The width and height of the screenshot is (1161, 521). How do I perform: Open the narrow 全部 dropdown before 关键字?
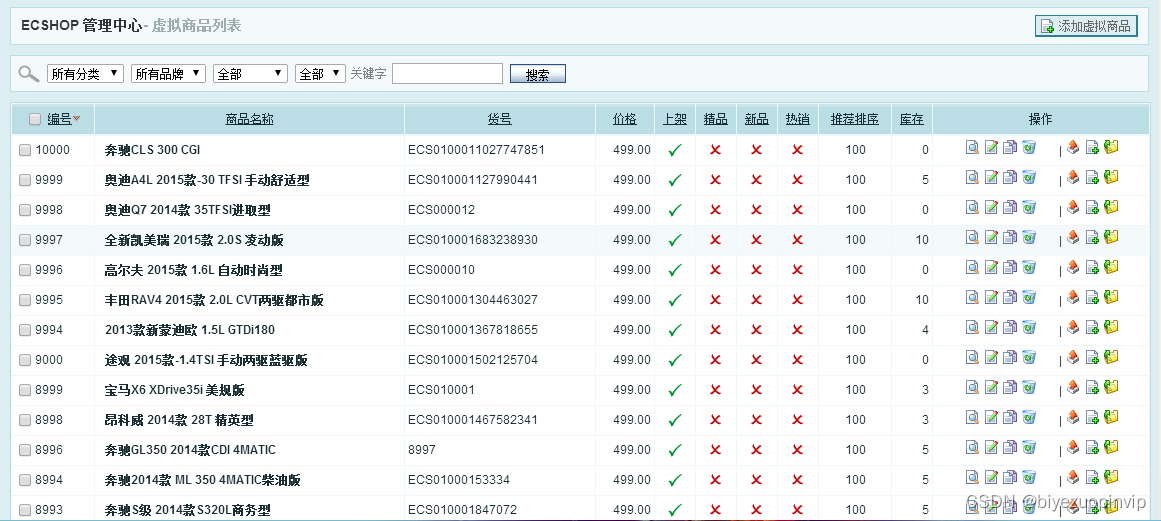click(x=320, y=73)
